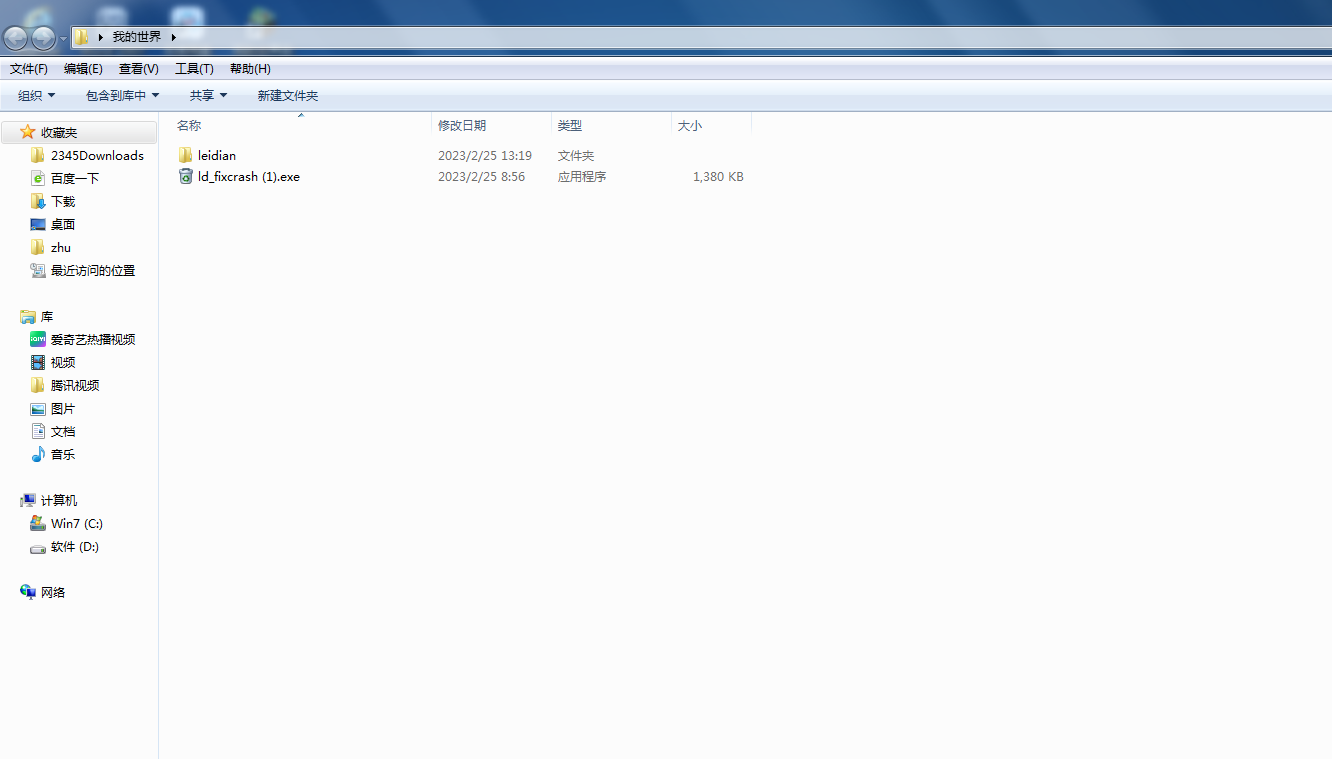The height and width of the screenshot is (759, 1332).
Task: Select the leidian folder icon
Action: pos(186,156)
